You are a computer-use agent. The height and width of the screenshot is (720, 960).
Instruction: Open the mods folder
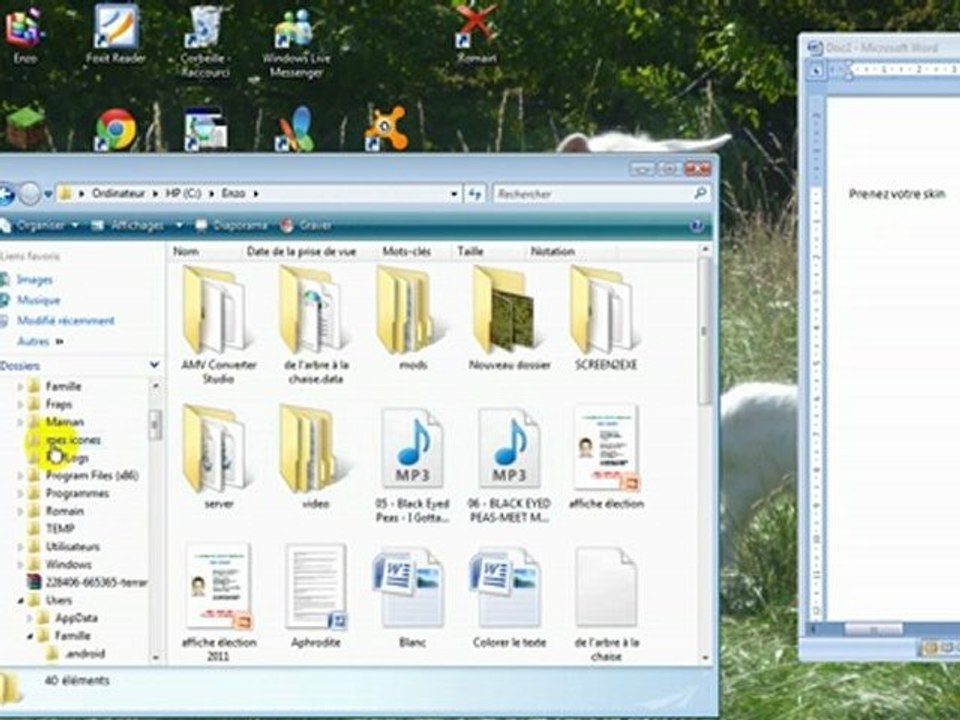click(412, 318)
